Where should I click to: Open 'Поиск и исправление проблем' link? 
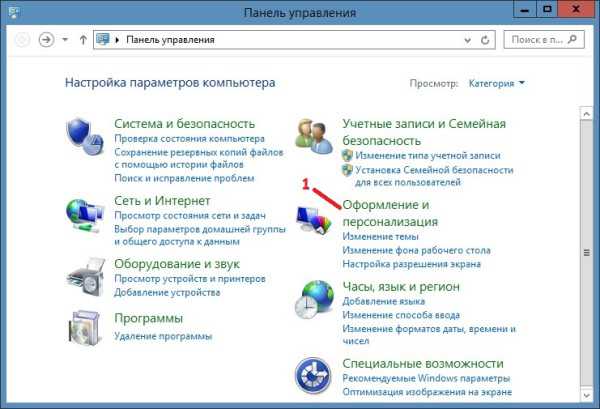pos(184,178)
